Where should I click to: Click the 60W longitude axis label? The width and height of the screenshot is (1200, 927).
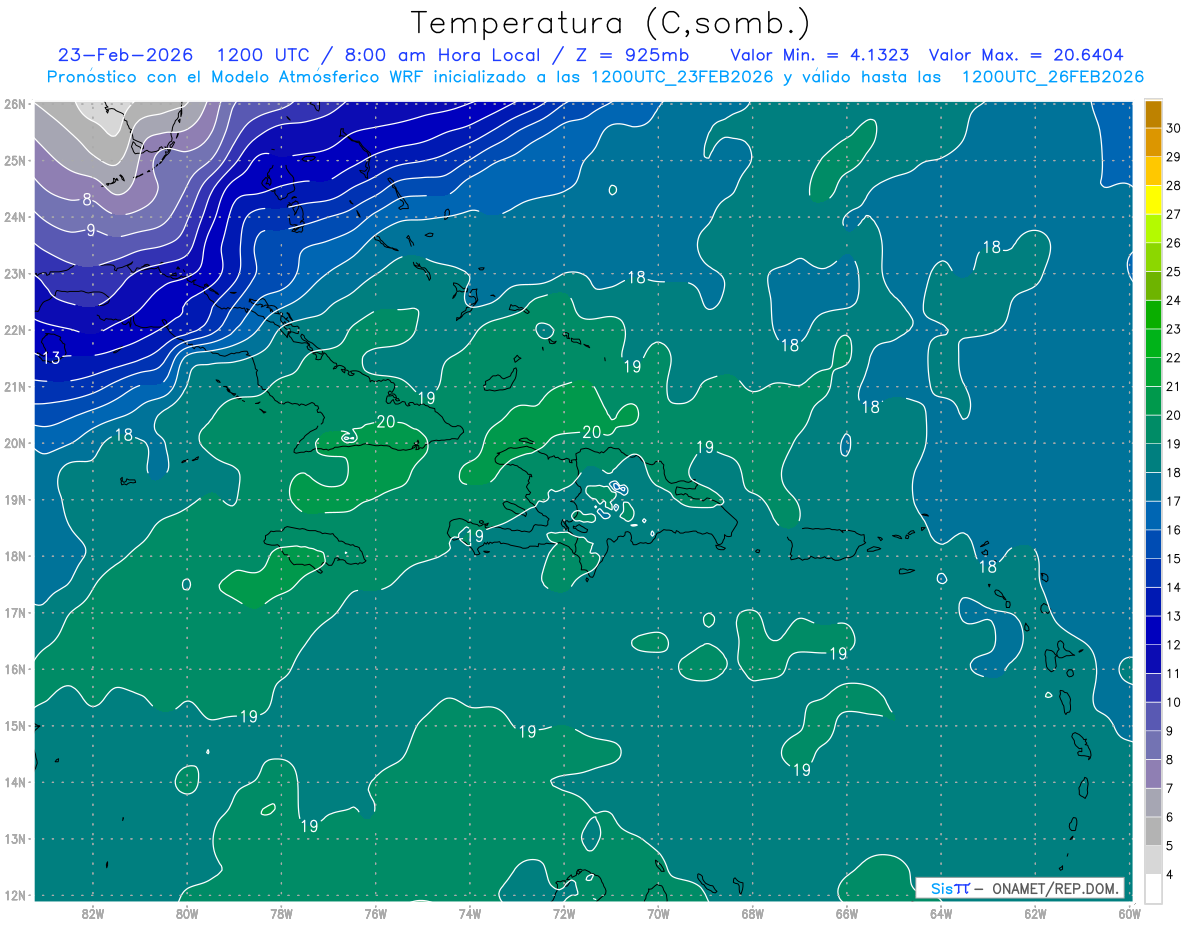pyautogui.click(x=1129, y=913)
